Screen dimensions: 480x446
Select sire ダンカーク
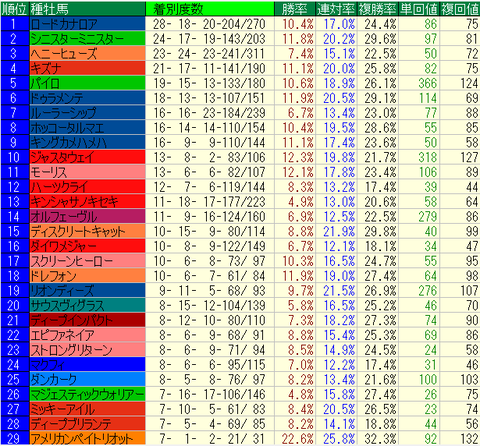tap(87, 379)
